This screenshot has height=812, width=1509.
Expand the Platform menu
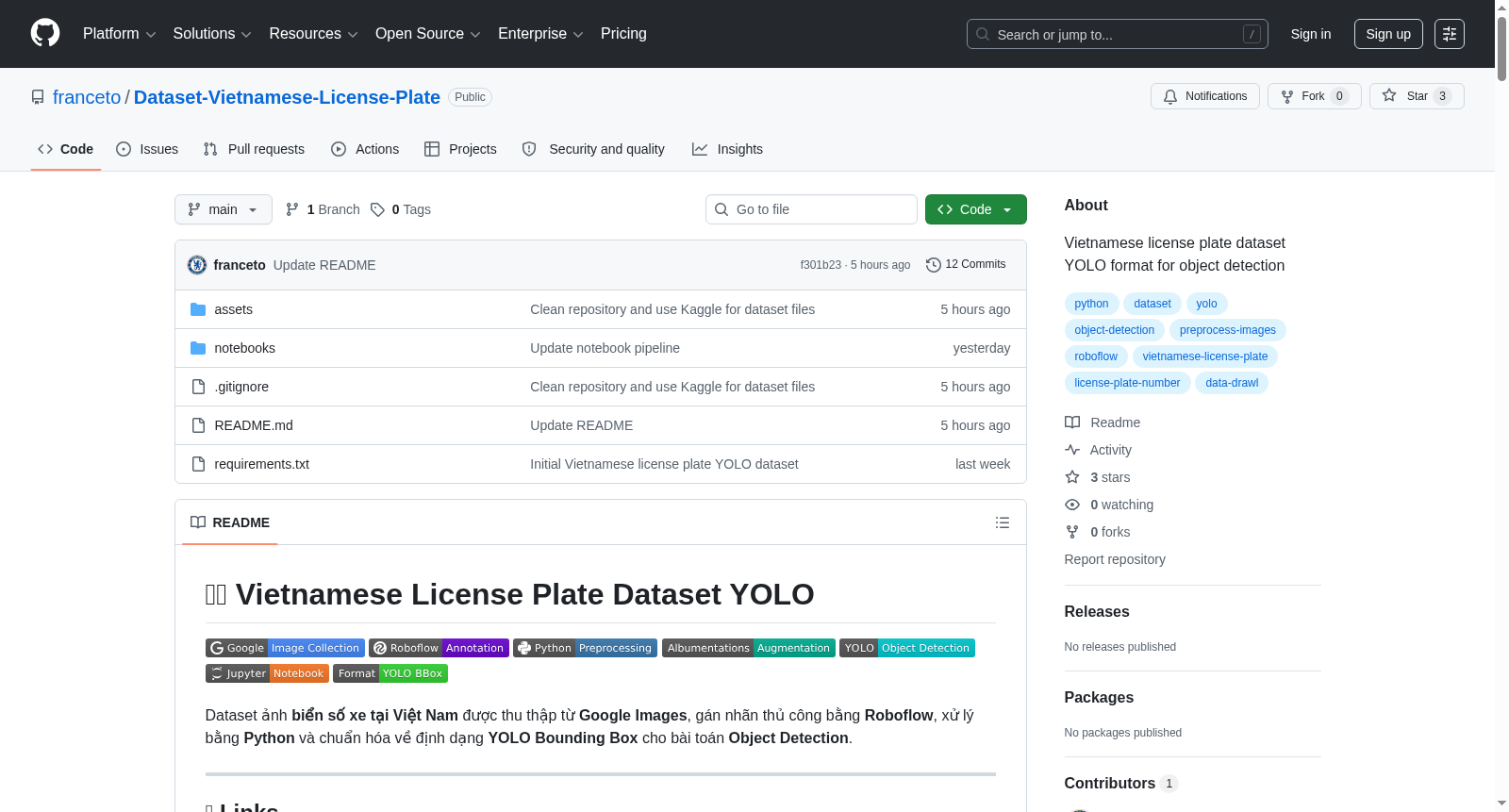(x=120, y=34)
